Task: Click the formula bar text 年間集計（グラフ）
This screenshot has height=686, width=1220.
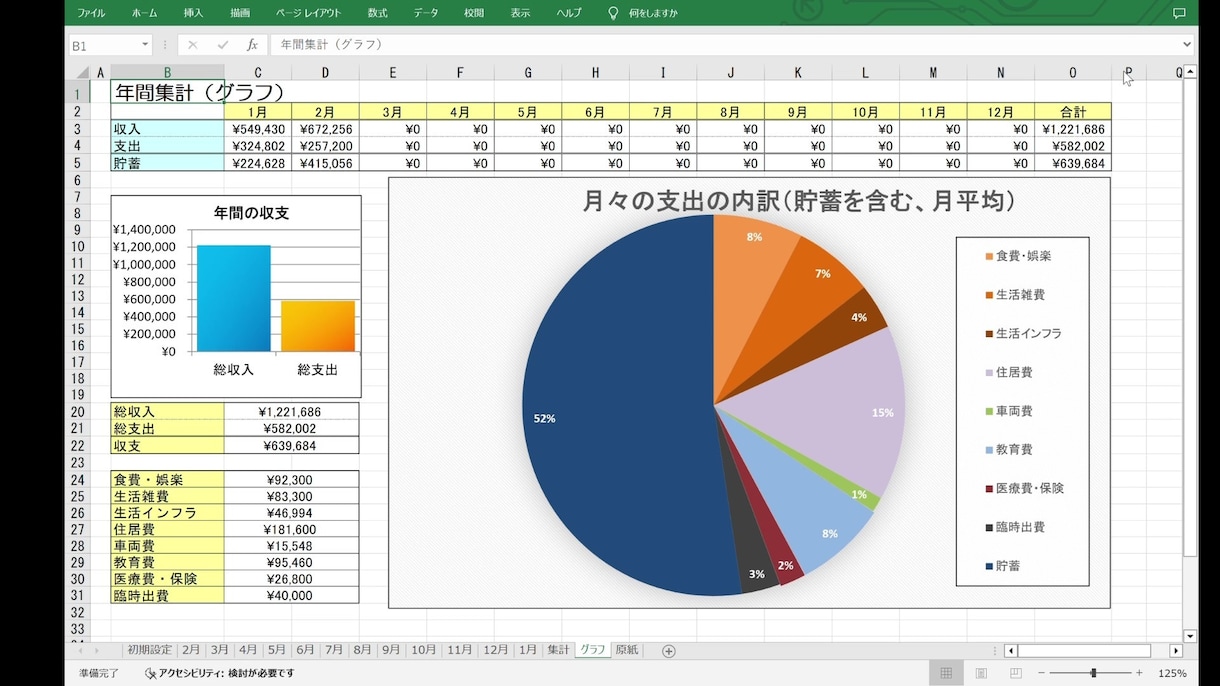Action: 331,45
